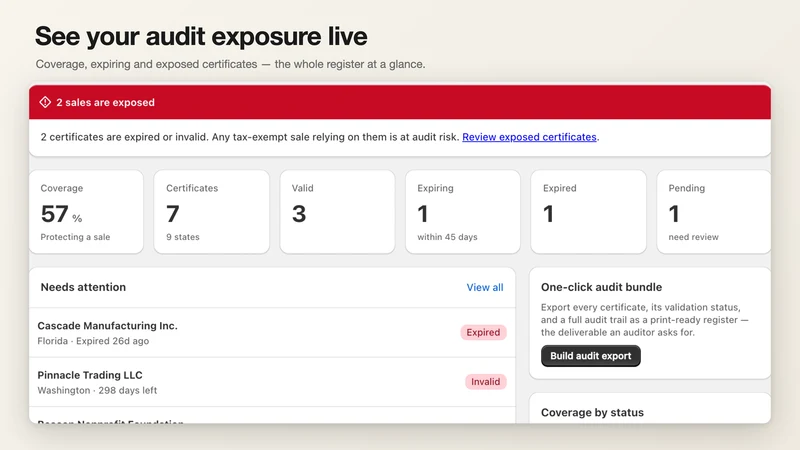Click the Build audit export button
800x450 pixels.
click(590, 356)
